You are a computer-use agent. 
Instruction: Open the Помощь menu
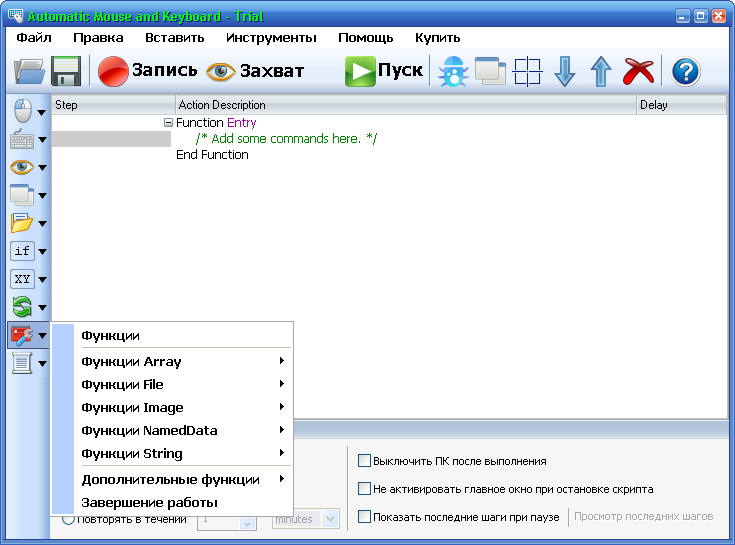[x=366, y=37]
